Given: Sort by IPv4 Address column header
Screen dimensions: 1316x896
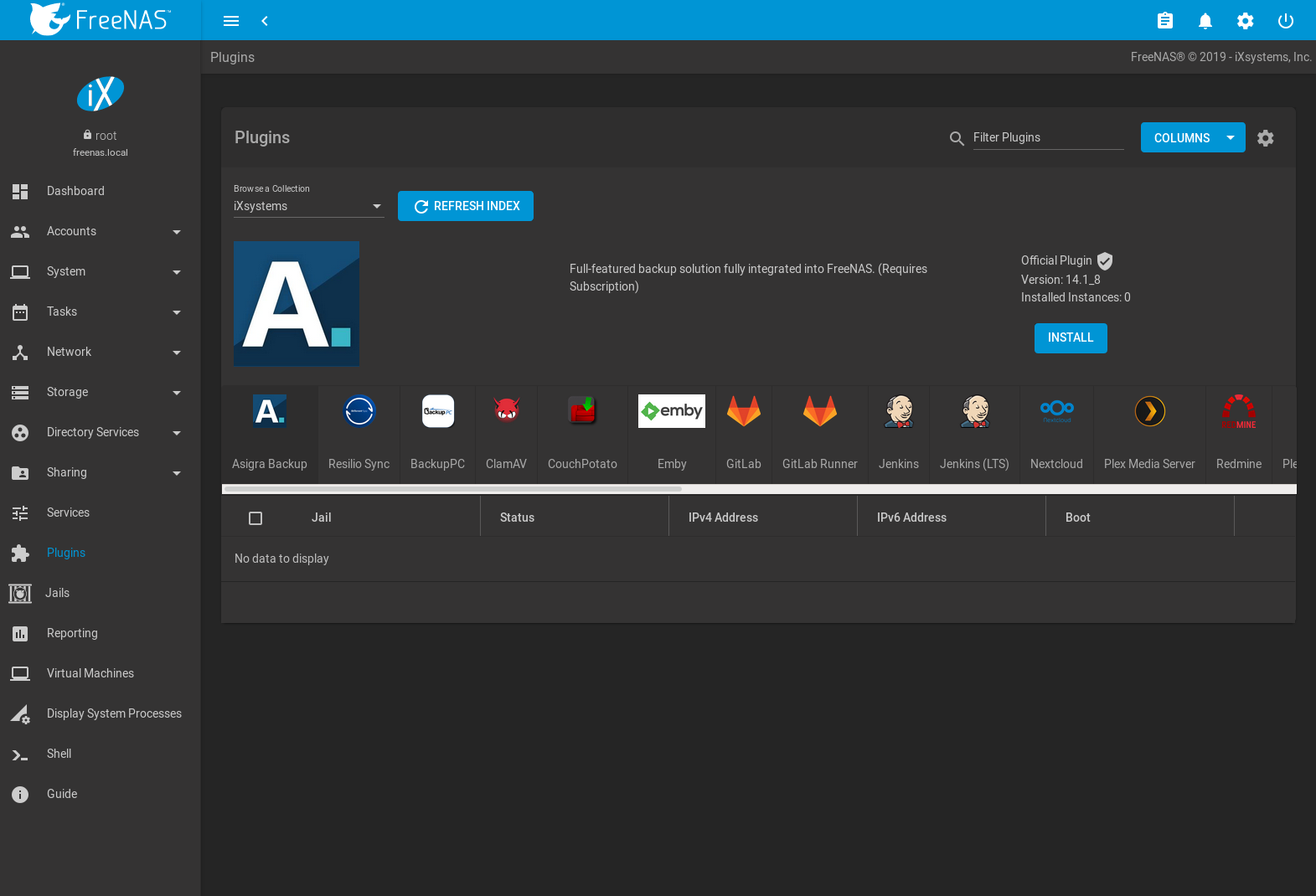Looking at the screenshot, I should (723, 518).
